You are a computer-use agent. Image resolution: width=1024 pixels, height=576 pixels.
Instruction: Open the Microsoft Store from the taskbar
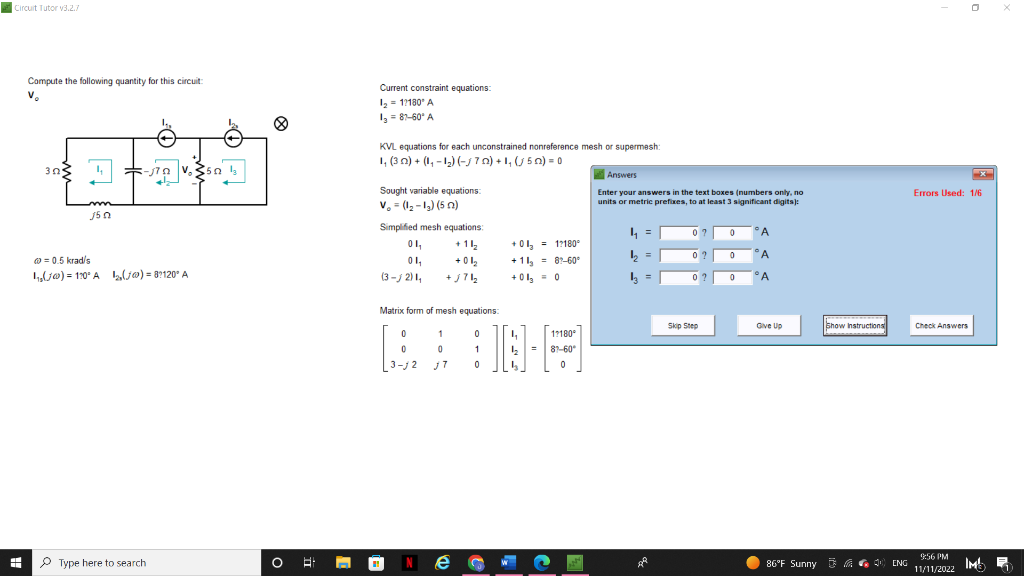tap(375, 561)
